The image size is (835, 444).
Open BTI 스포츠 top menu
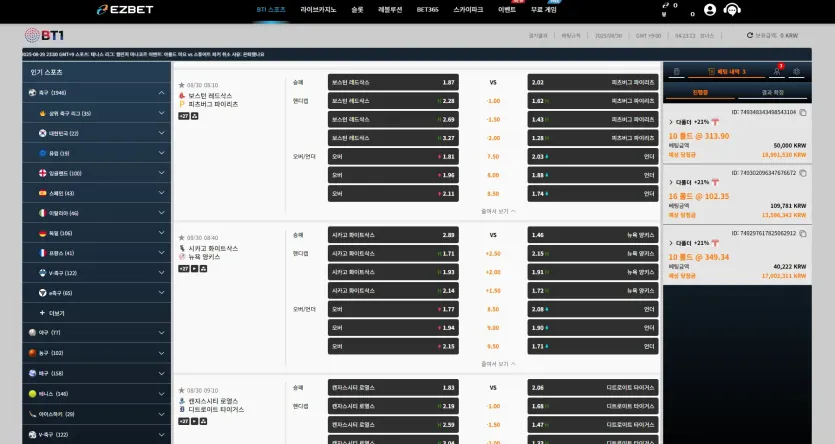click(271, 10)
